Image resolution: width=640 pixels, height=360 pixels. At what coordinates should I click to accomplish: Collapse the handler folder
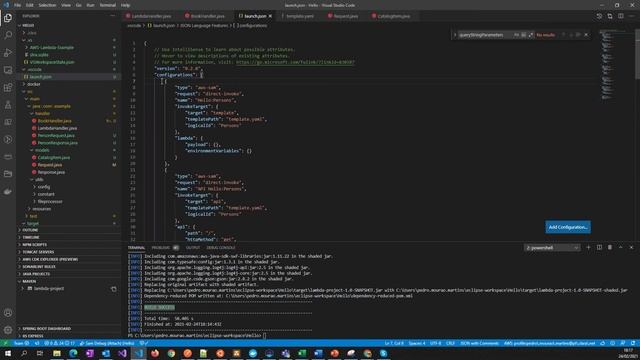tap(69, 113)
